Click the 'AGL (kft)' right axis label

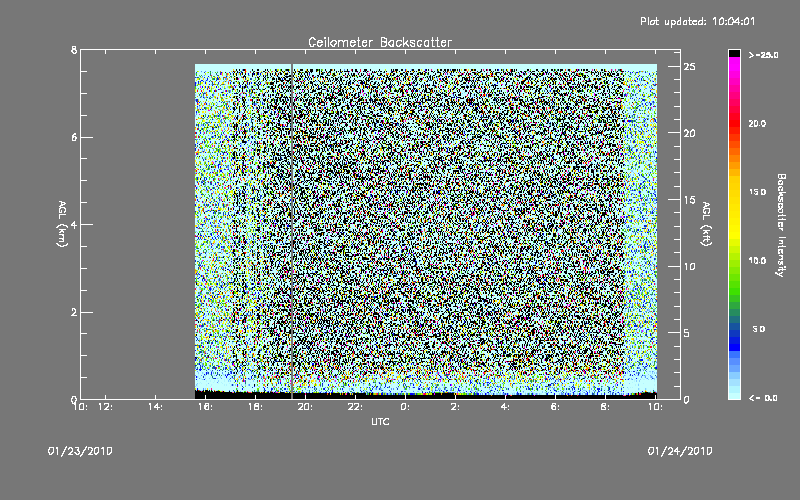707,224
